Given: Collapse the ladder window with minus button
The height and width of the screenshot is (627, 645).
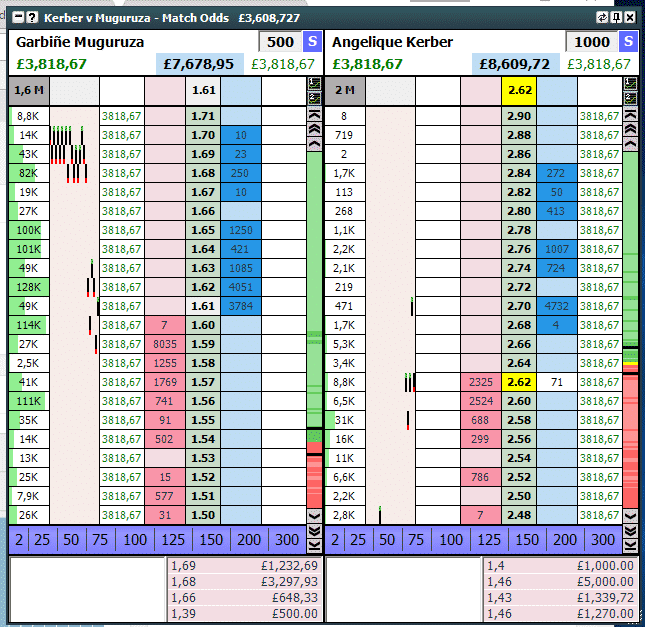Looking at the screenshot, I should pos(18,18).
